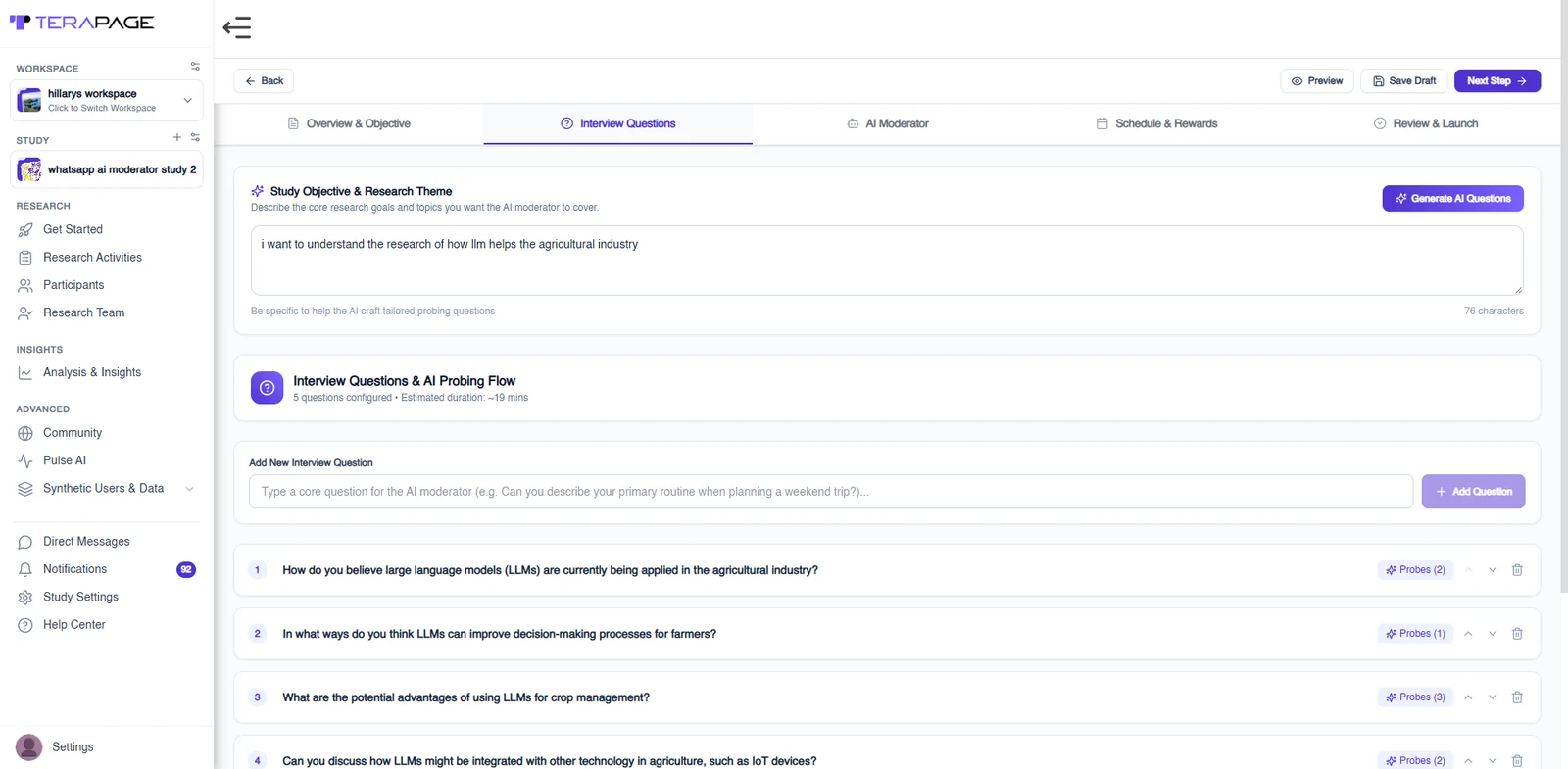Delete question 1 with trash icon
This screenshot has width=1568, height=769.
pos(1517,570)
